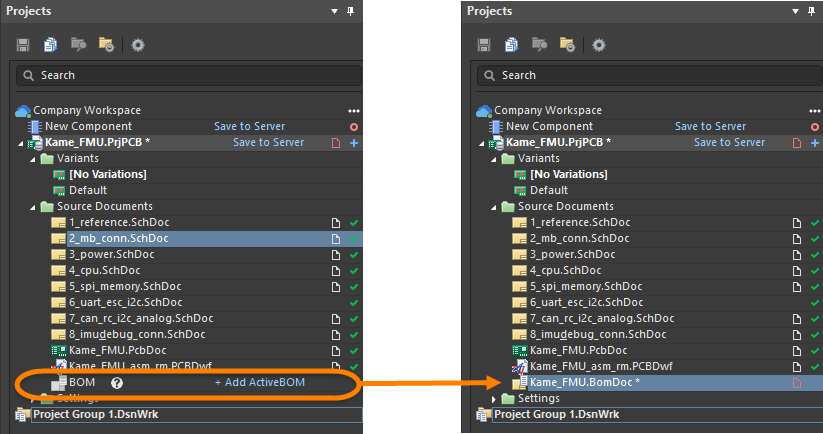Click the red circle status icon for New Component in left panel
Viewport: 823px width, 434px height.
click(x=353, y=127)
